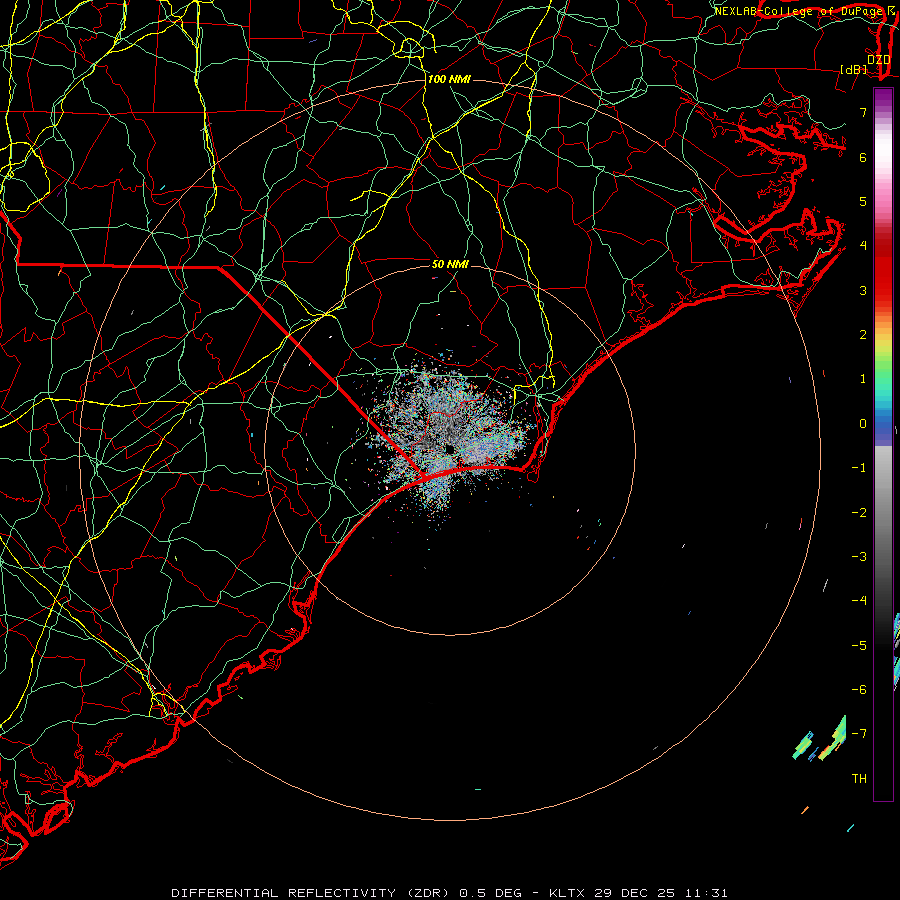Viewport: 900px width, 900px height.
Task: Click the "29 DEC 25 11:31" timestamp
Action: coord(661,893)
